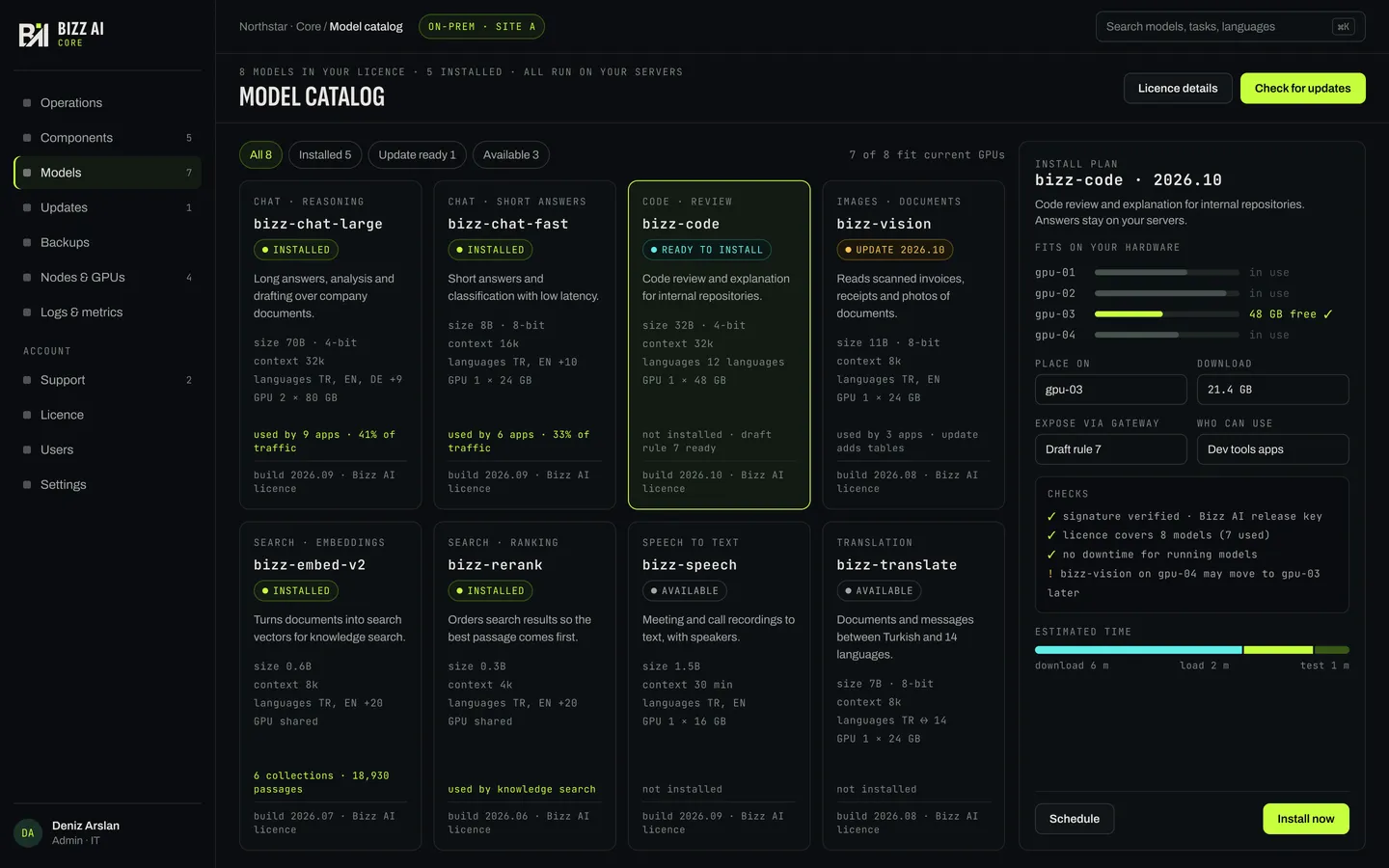Image resolution: width=1389 pixels, height=868 pixels.
Task: Show the Update ready 1 filter
Action: (x=417, y=155)
